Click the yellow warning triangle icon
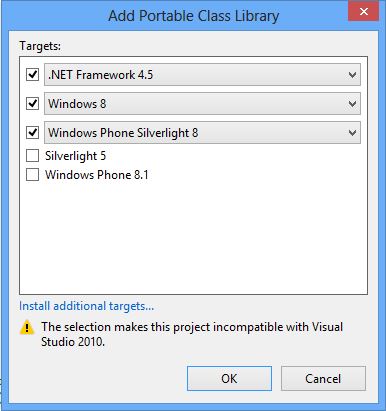This screenshot has height=411, width=386. pyautogui.click(x=27, y=327)
